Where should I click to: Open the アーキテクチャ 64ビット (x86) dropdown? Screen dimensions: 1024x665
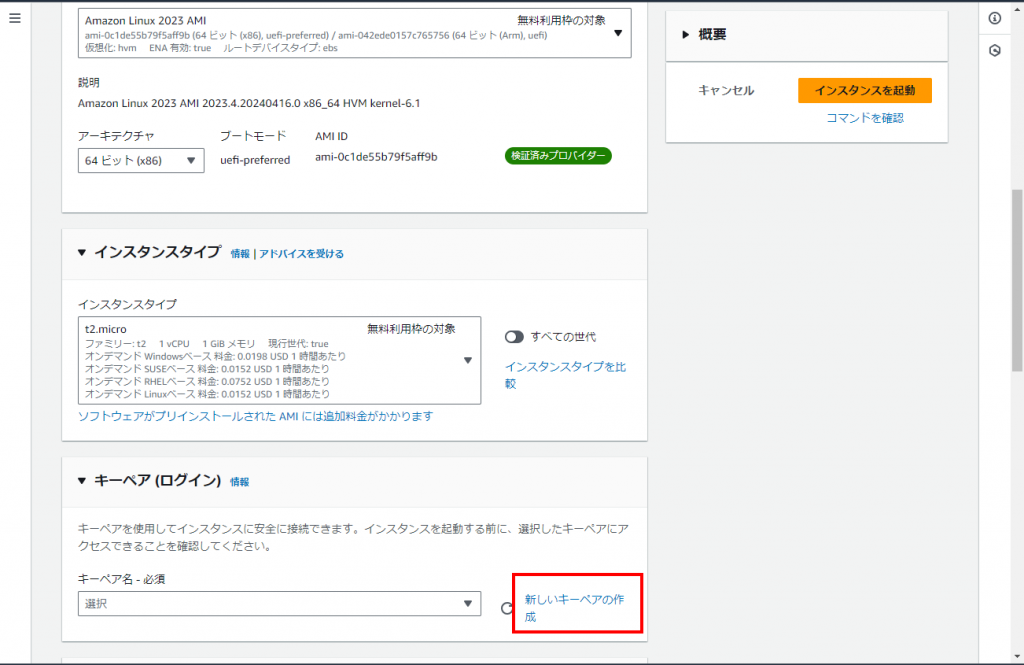(140, 160)
